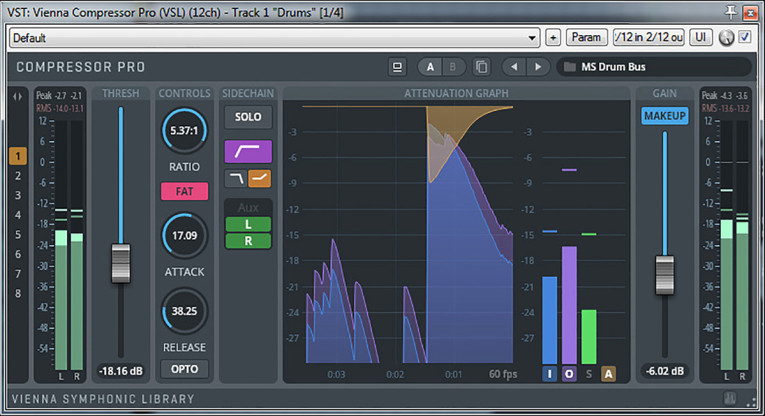This screenshot has height=416, width=765.
Task: Click the input Peak -2.7 -2.1 readout
Action: pos(59,96)
